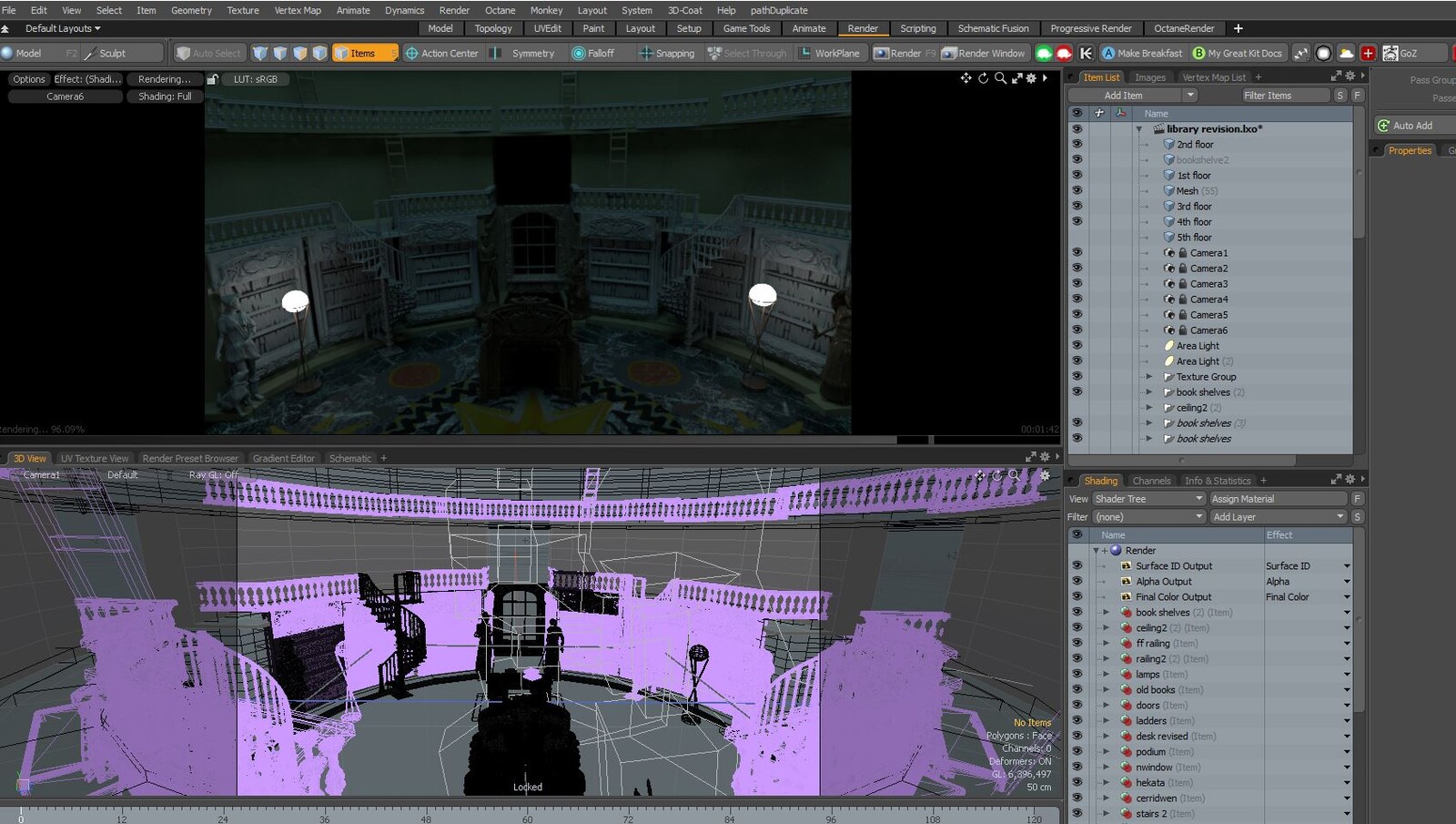Collapse the library revision.lxo scene
1456x824 pixels.
pos(1138,129)
